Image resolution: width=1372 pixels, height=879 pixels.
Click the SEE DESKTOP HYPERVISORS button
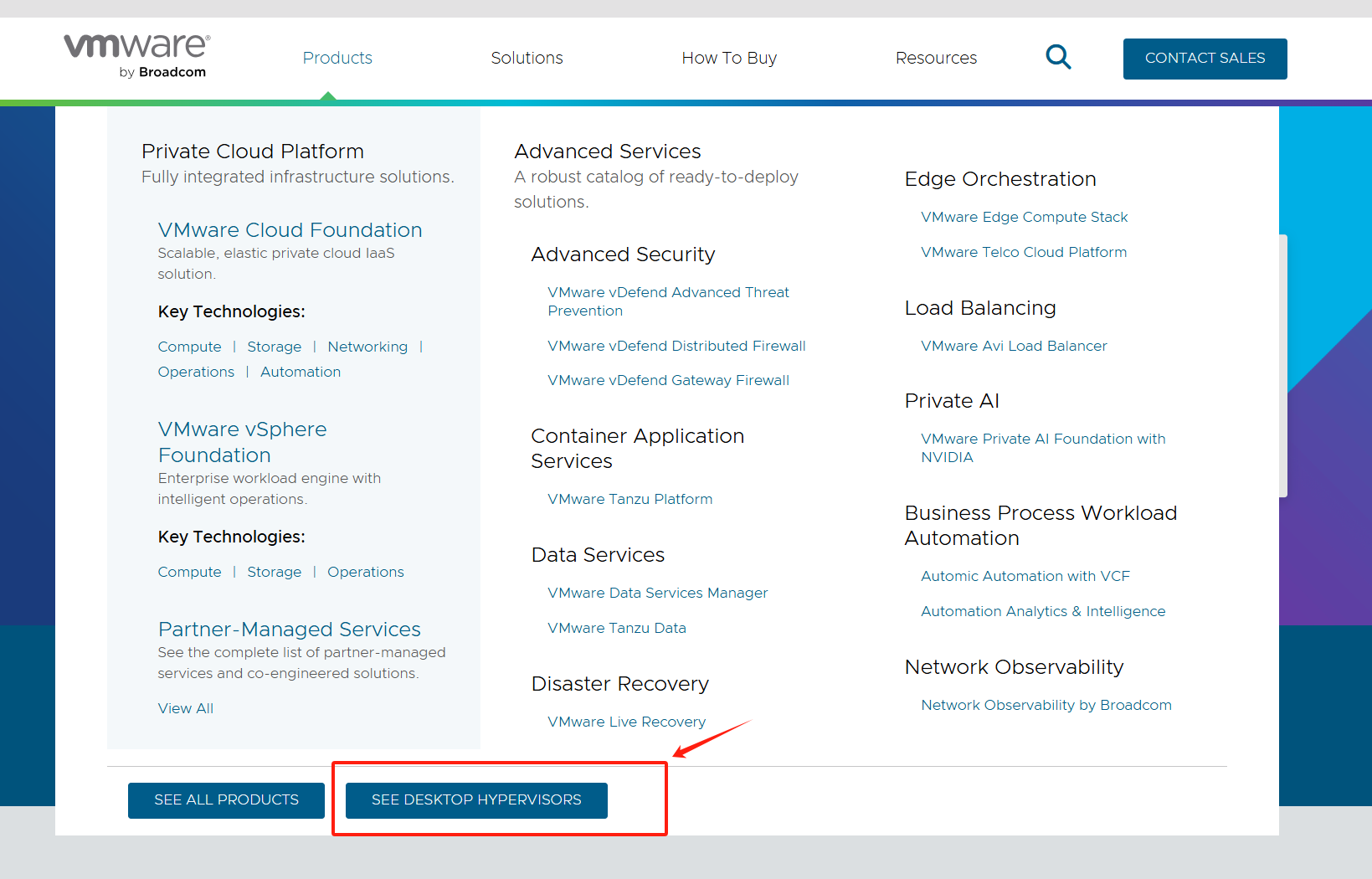coord(475,799)
